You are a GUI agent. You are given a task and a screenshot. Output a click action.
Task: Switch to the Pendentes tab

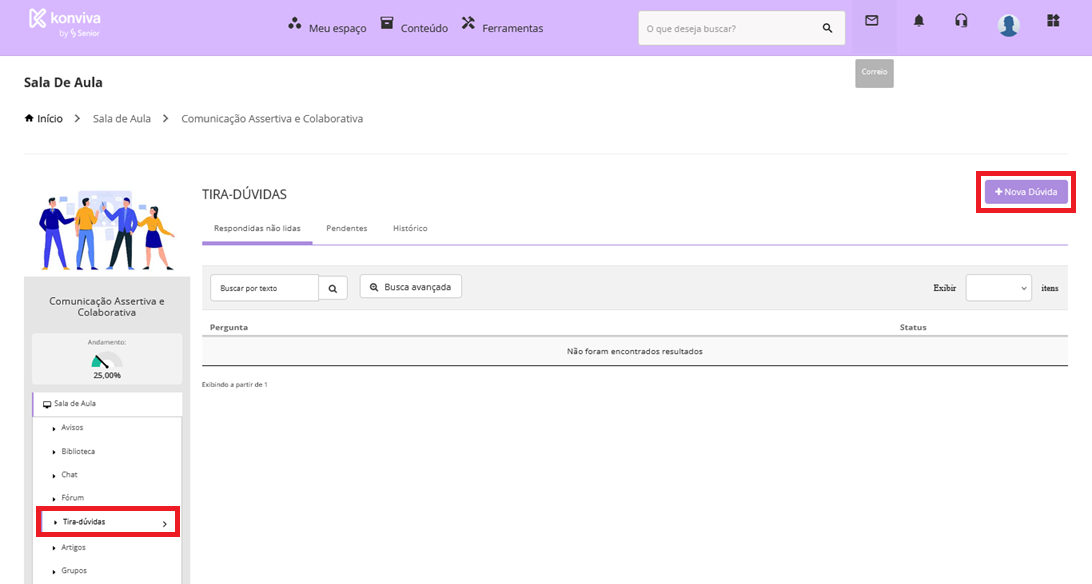(346, 229)
